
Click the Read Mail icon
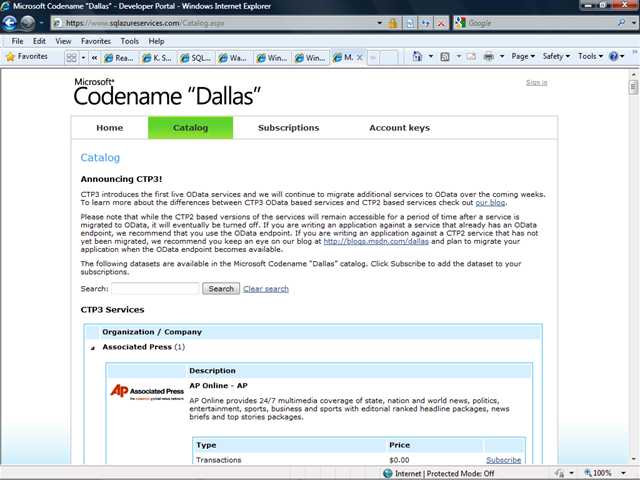(x=471, y=56)
